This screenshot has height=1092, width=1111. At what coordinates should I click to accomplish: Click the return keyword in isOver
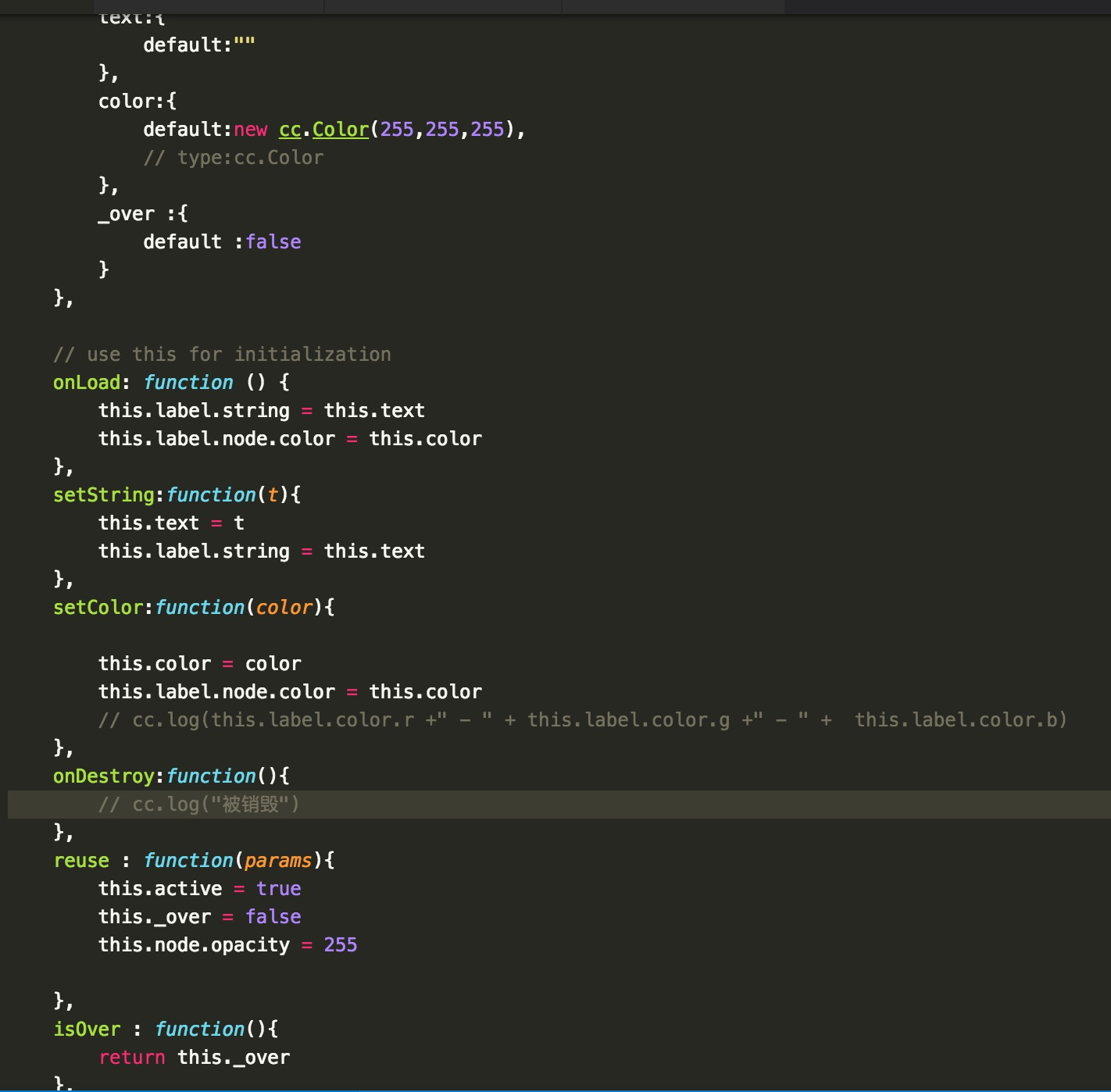(132, 1058)
